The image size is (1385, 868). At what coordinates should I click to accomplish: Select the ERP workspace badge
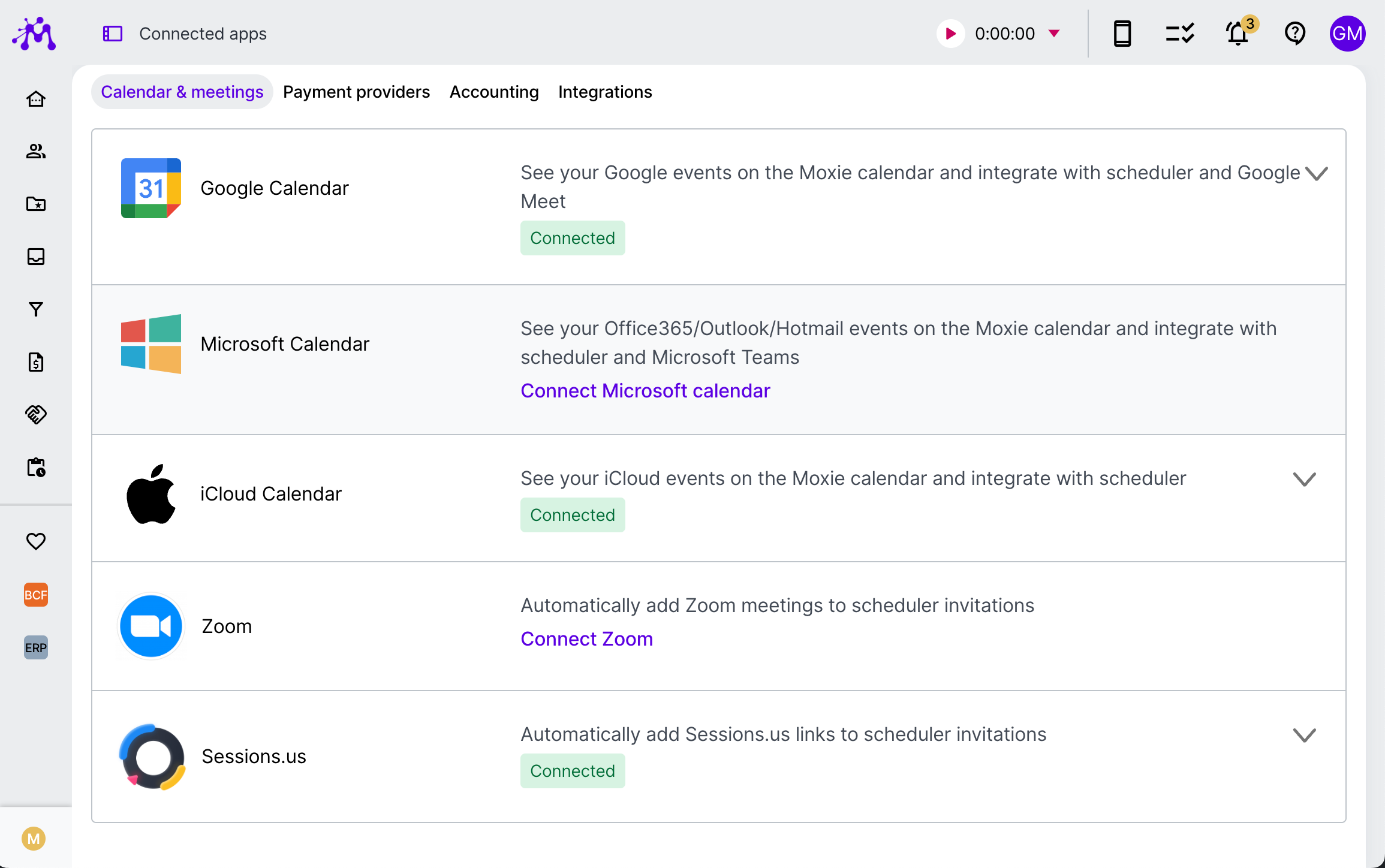tap(36, 647)
